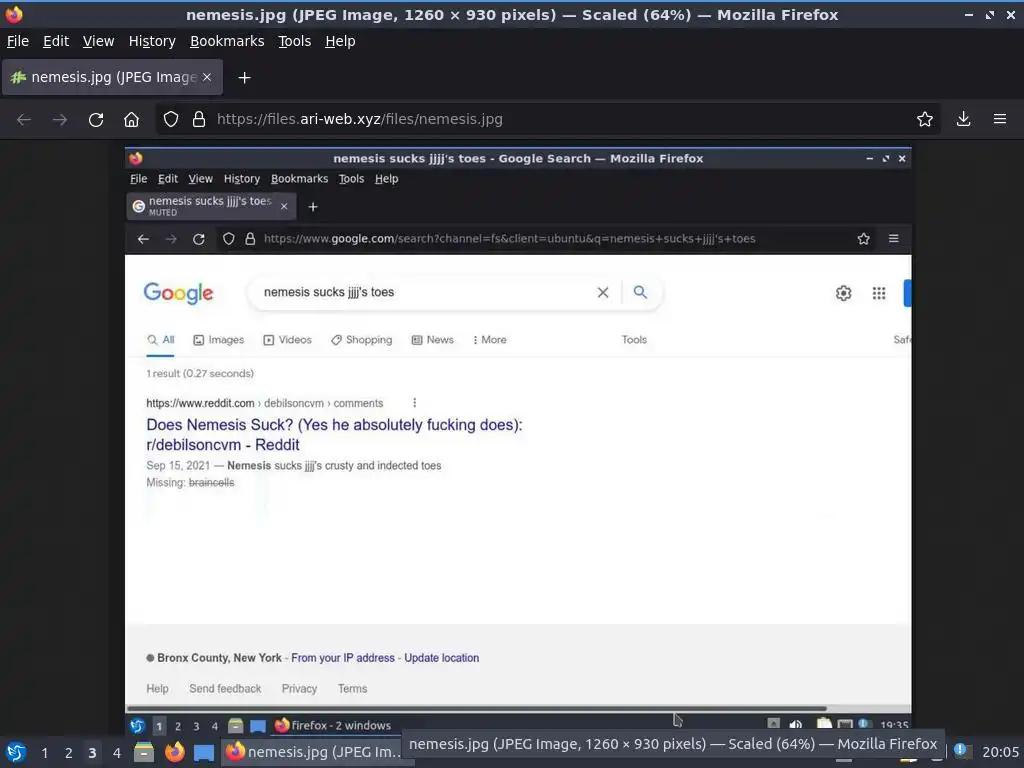Screen dimensions: 1024x768
Task: Click the News tab in pictured Google results
Action: click(x=432, y=340)
